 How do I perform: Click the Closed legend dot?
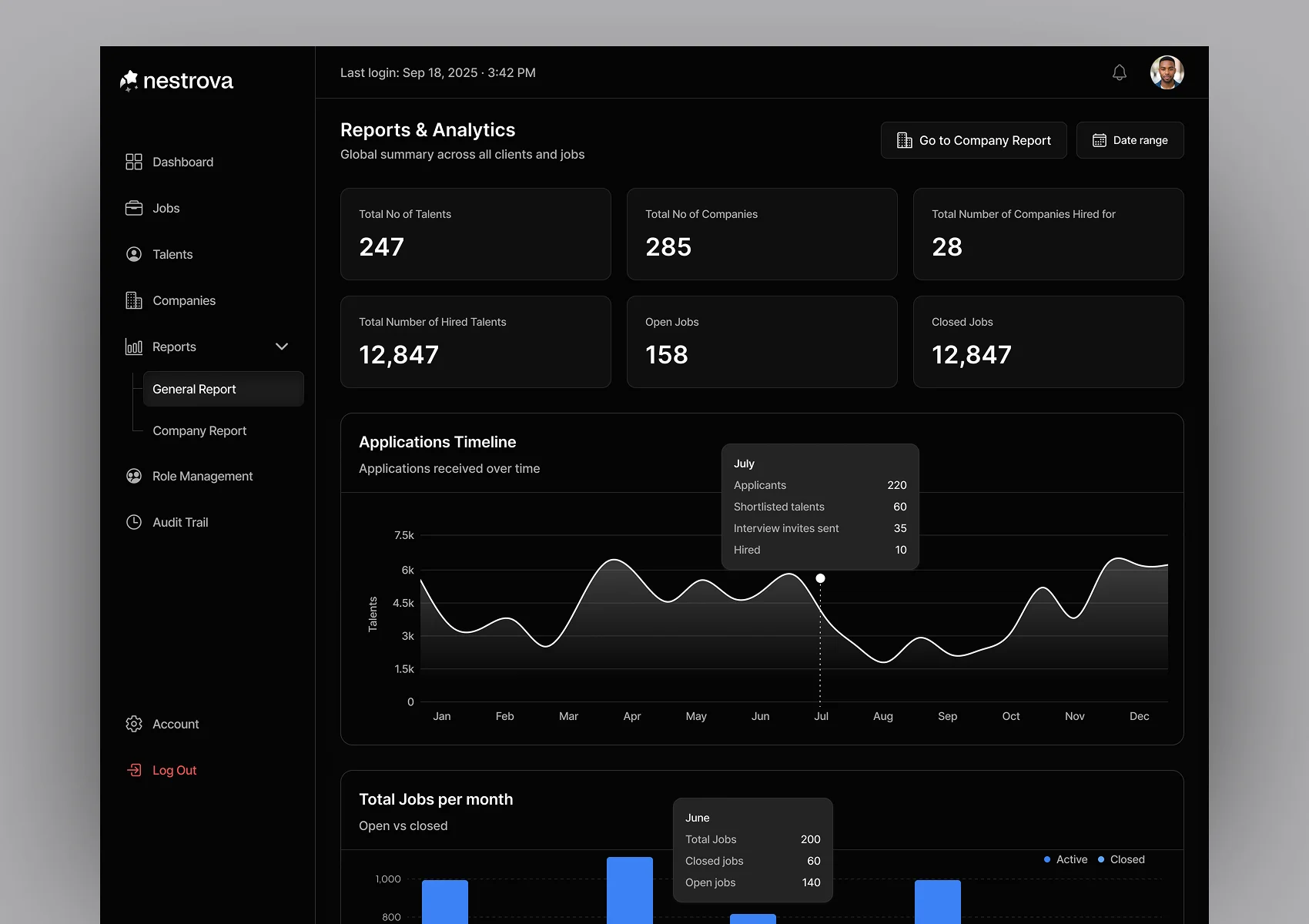coord(1101,859)
